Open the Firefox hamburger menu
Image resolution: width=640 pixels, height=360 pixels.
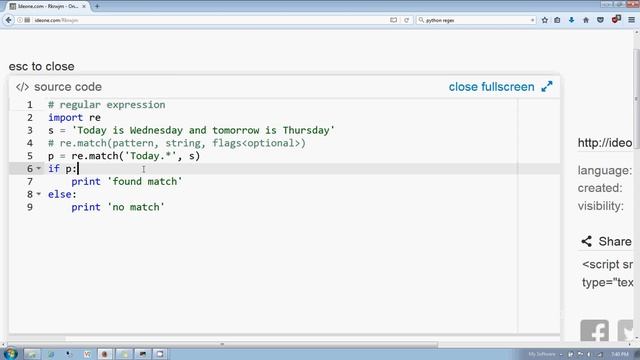point(631,20)
